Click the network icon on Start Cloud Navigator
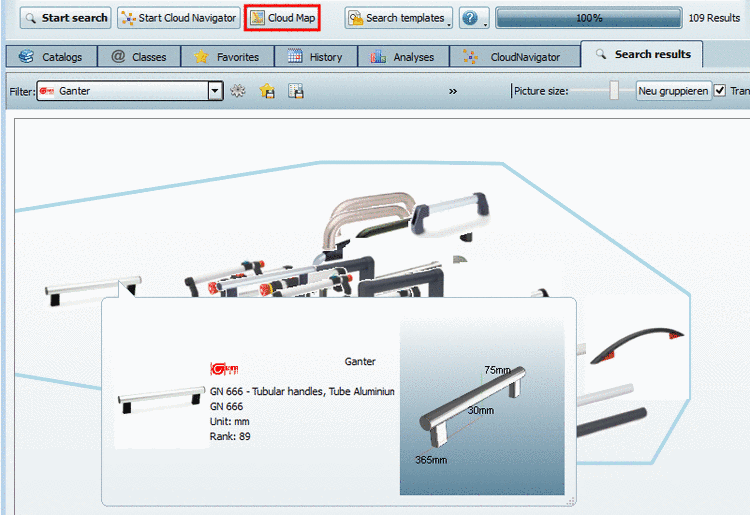The width and height of the screenshot is (750, 515). click(128, 18)
